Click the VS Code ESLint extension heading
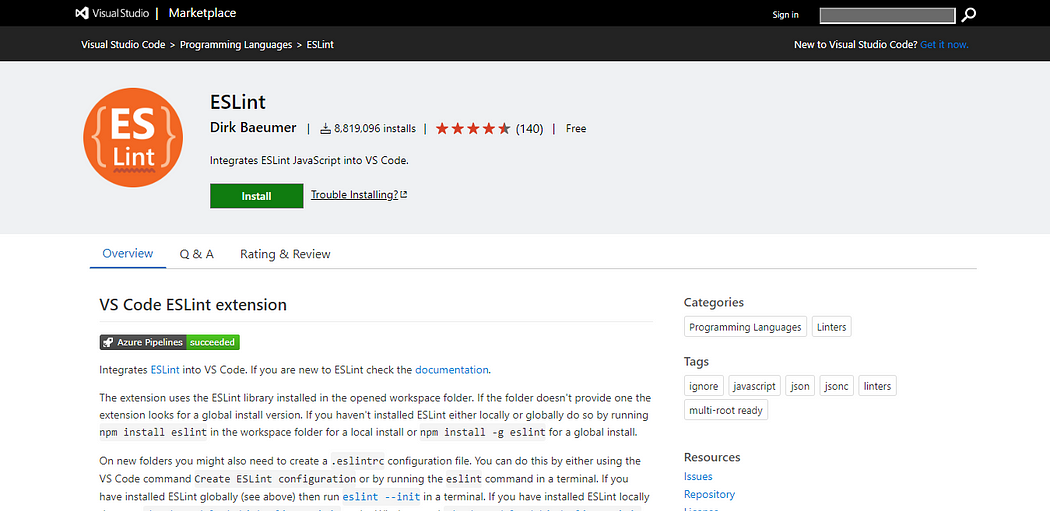Image resolution: width=1050 pixels, height=511 pixels. point(193,305)
